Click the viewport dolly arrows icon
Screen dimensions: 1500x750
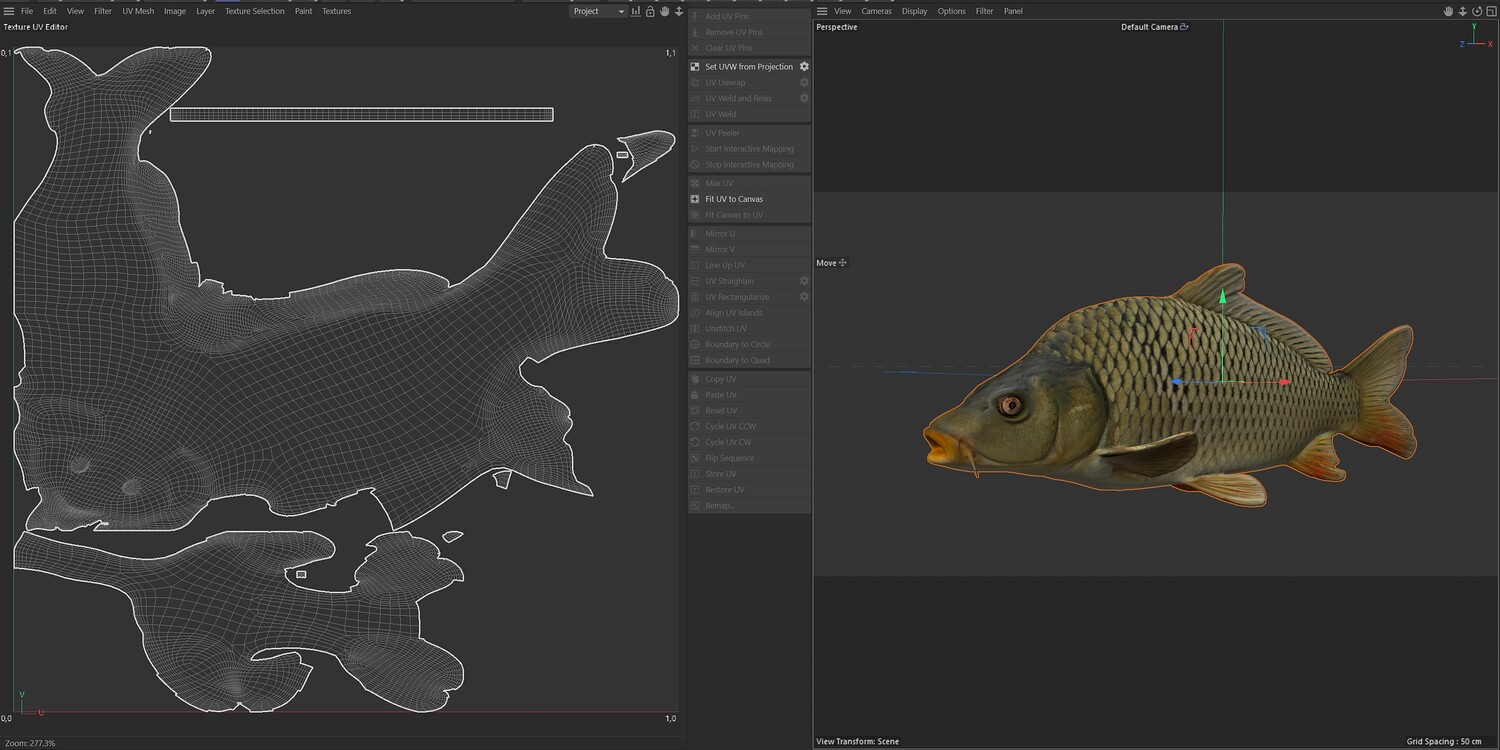[1462, 11]
